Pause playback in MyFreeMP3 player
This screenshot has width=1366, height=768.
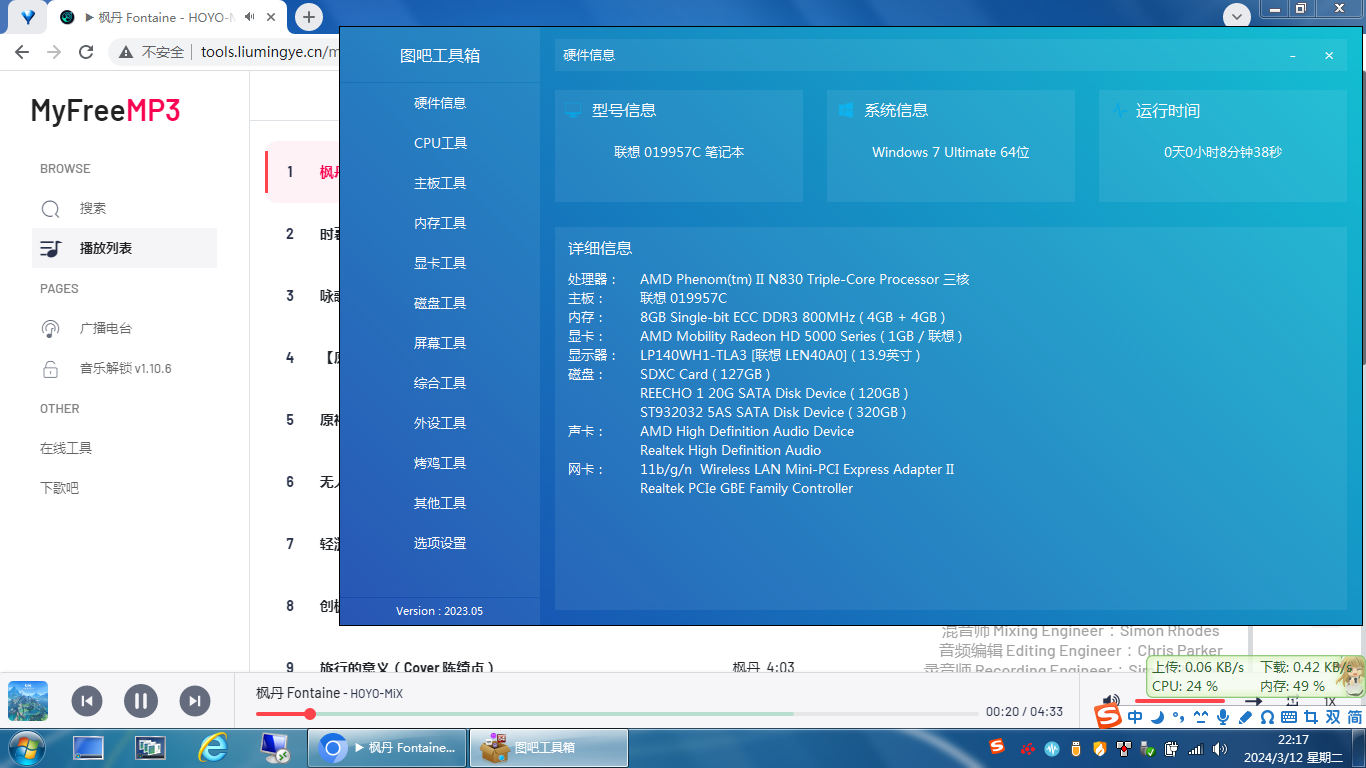pos(141,701)
